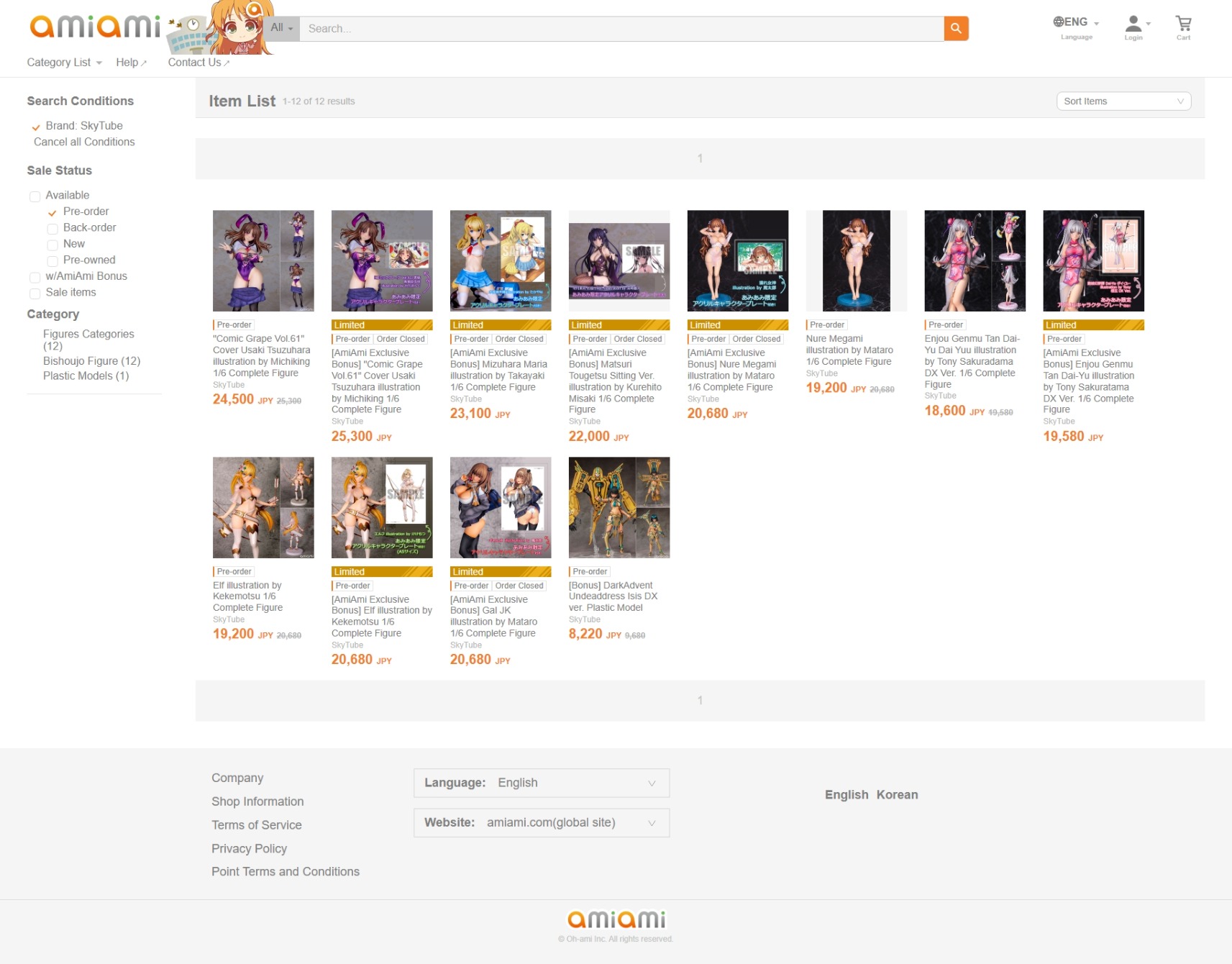Enable the w/AmiAmi Bonus filter
Viewport: 1232px width, 964px height.
click(x=35, y=277)
